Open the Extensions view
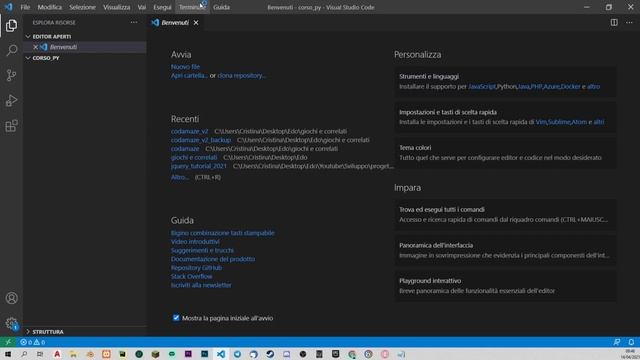The width and height of the screenshot is (640, 360). point(11,126)
